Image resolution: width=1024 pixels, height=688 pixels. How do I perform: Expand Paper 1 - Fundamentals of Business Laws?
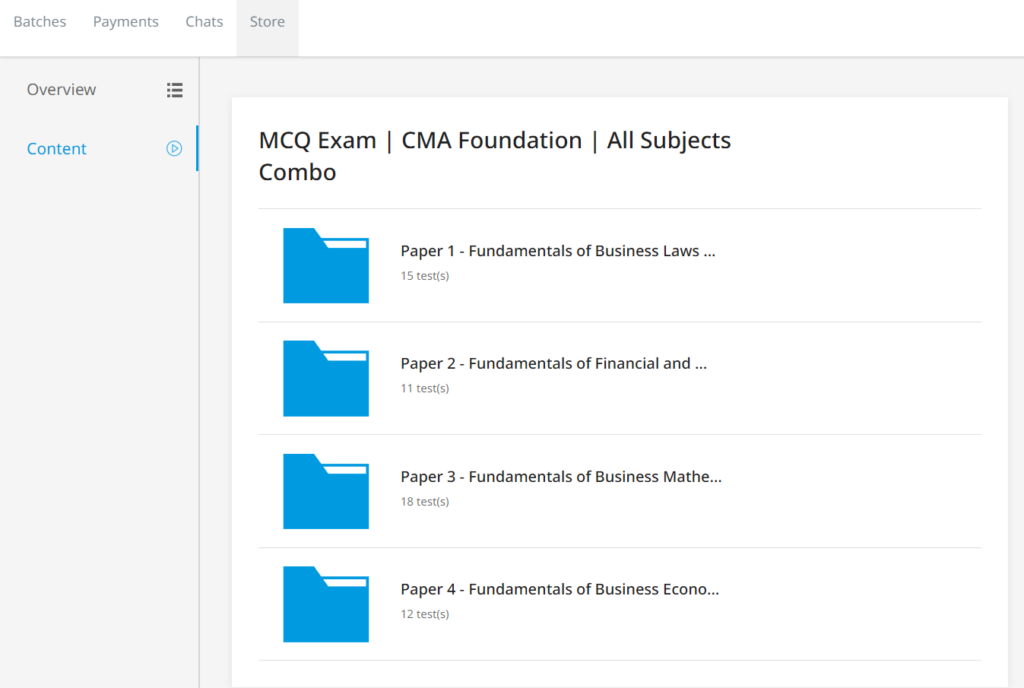[x=558, y=251]
